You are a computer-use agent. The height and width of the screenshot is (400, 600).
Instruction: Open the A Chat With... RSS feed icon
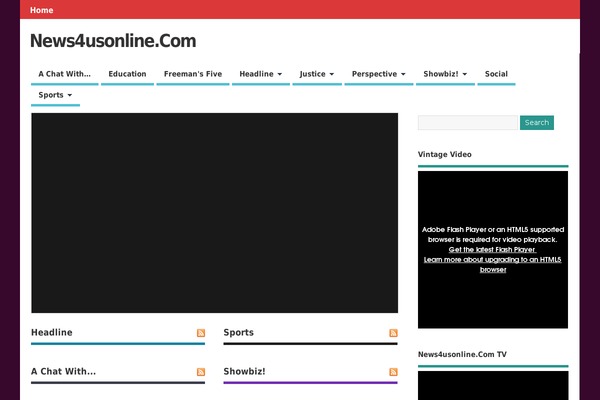coord(201,372)
